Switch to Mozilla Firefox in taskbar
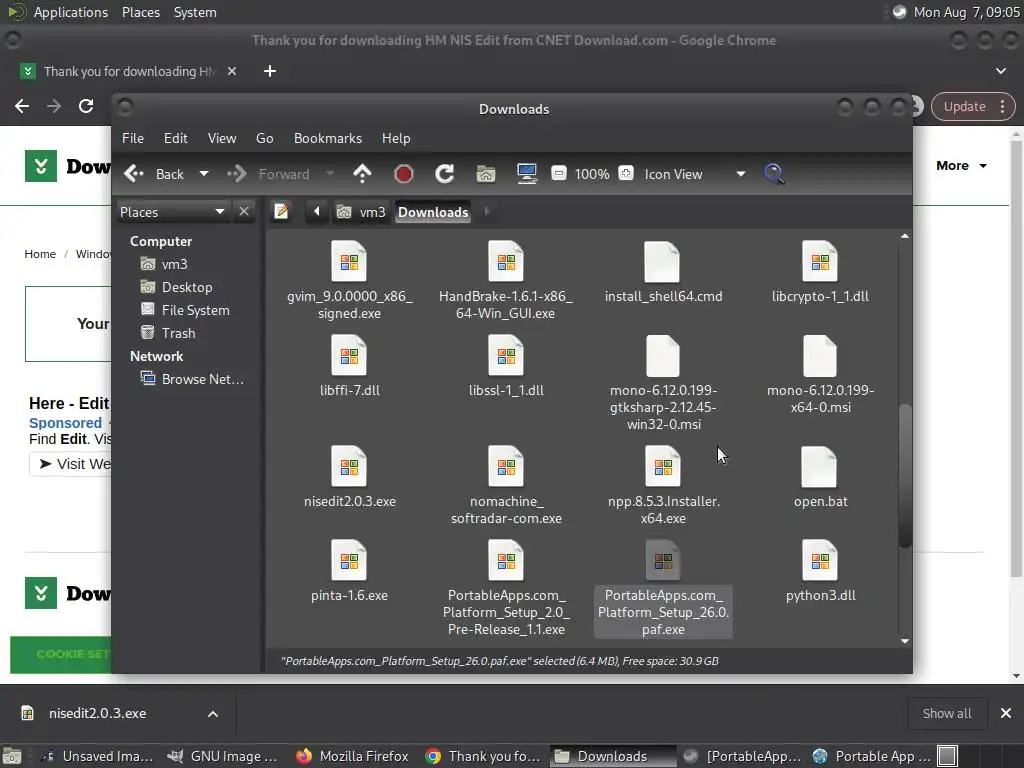Viewport: 1024px width, 768px height. pyautogui.click(x=353, y=756)
